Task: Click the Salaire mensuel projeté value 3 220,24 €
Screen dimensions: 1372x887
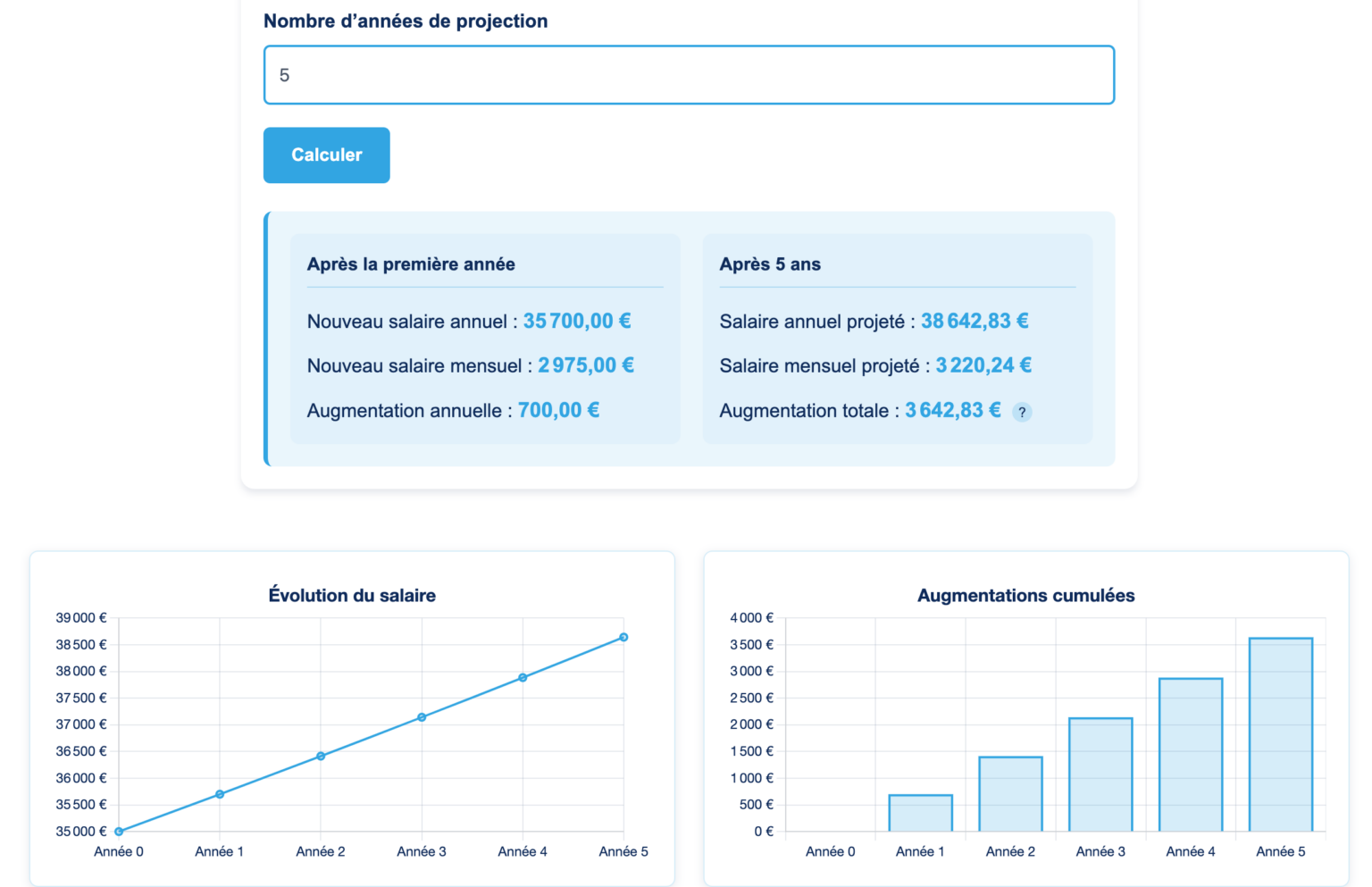Action: point(983,364)
